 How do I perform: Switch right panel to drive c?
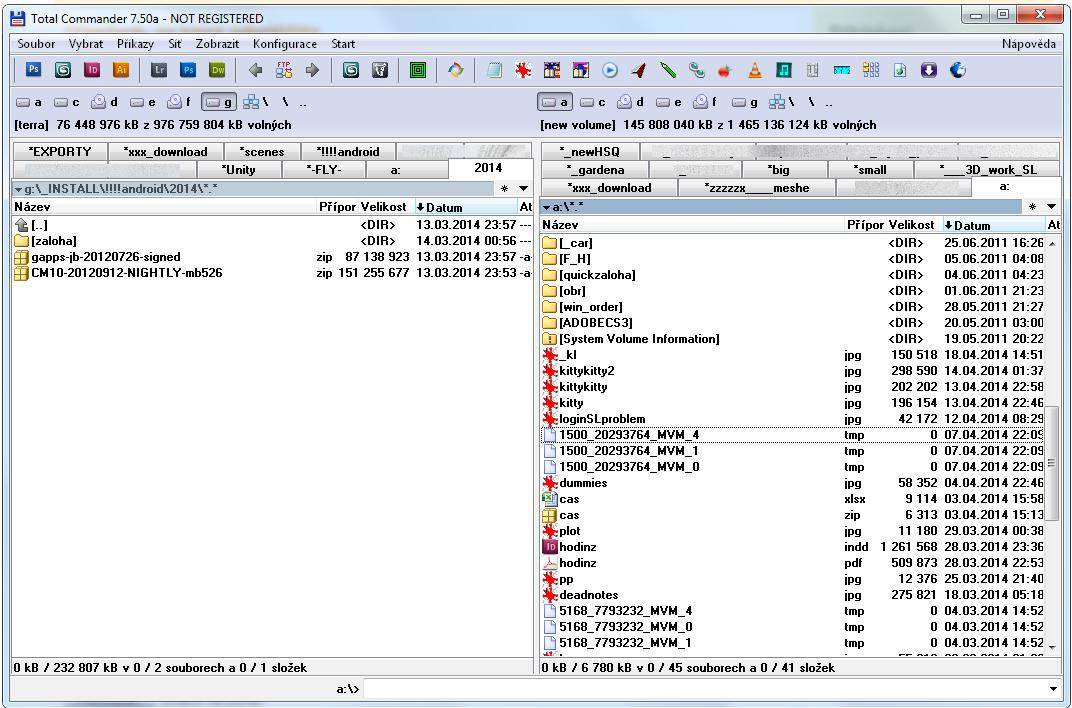click(x=593, y=103)
